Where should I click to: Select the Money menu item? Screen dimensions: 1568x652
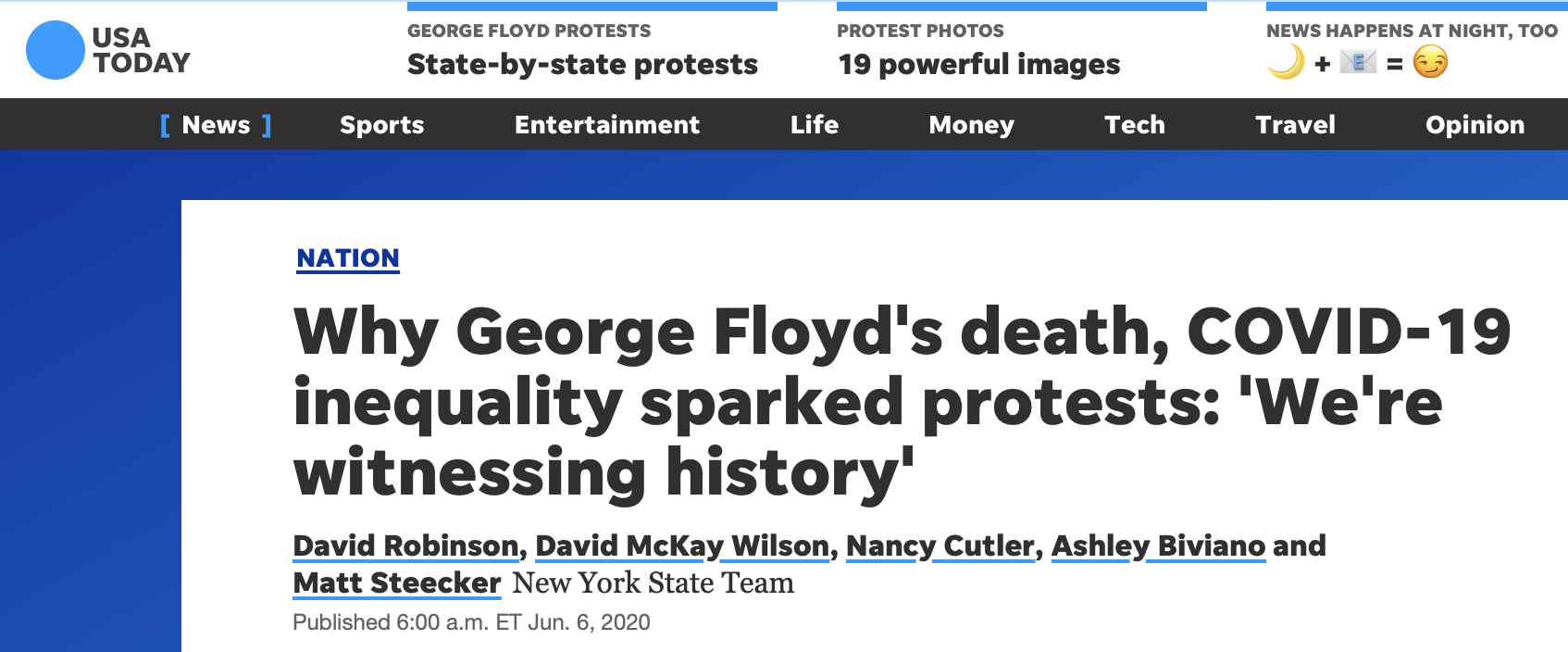pos(971,125)
